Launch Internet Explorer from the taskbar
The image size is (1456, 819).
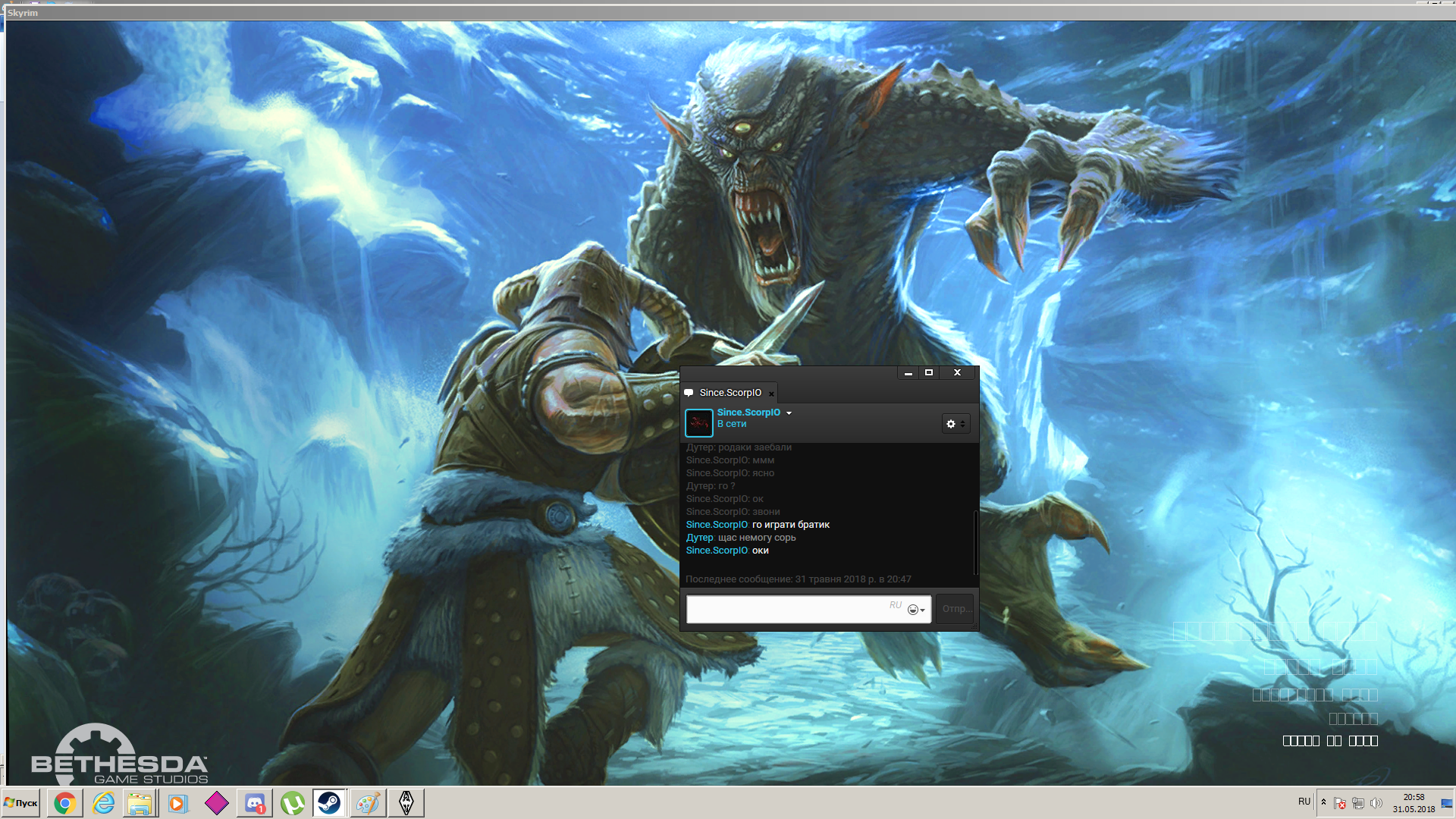103,803
